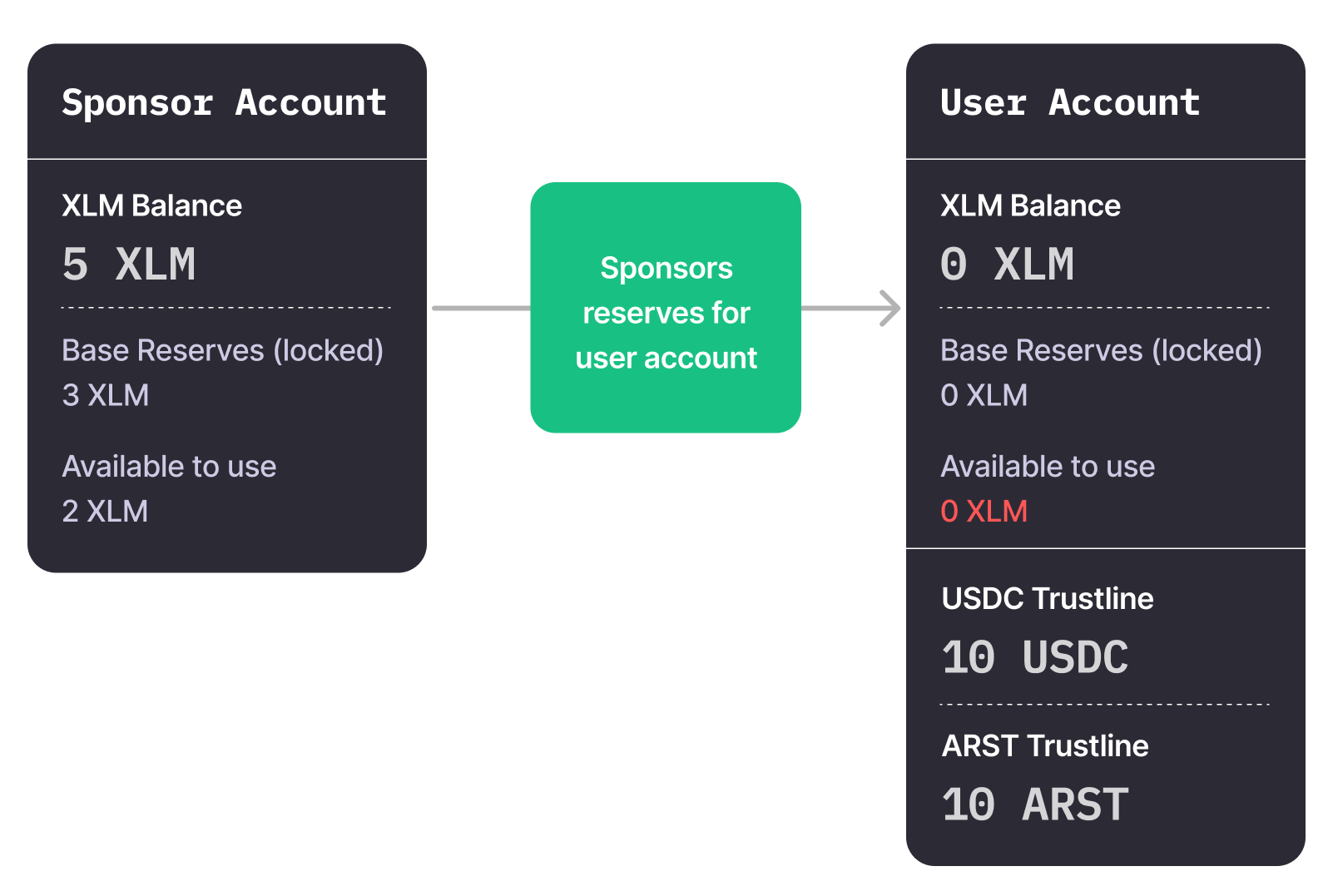Click the sponsor's Available to use label

coord(169,467)
